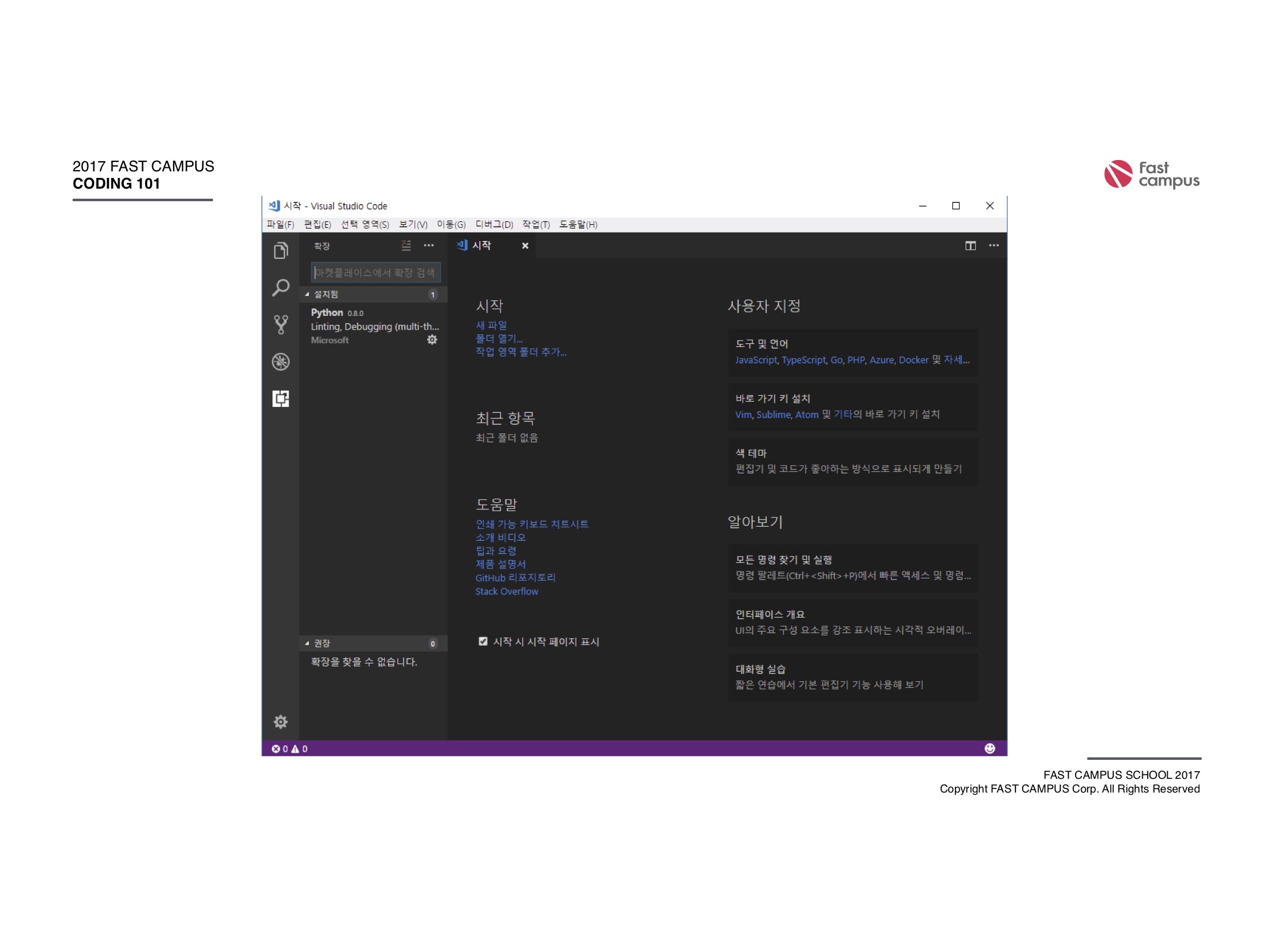Viewport: 1269px width, 952px height.
Task: Open the Source Control view icon
Action: coord(281,325)
